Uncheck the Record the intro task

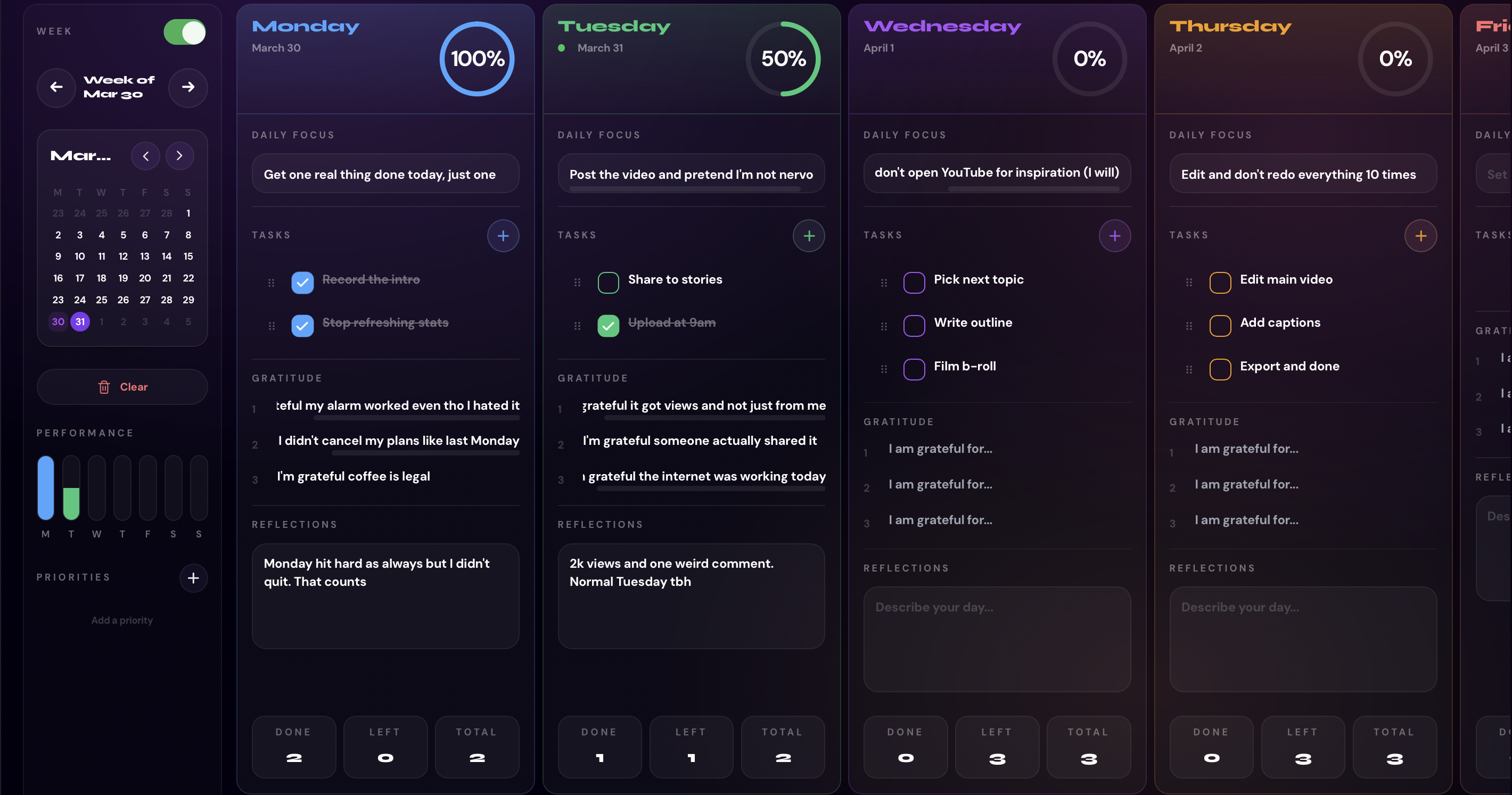pos(302,282)
